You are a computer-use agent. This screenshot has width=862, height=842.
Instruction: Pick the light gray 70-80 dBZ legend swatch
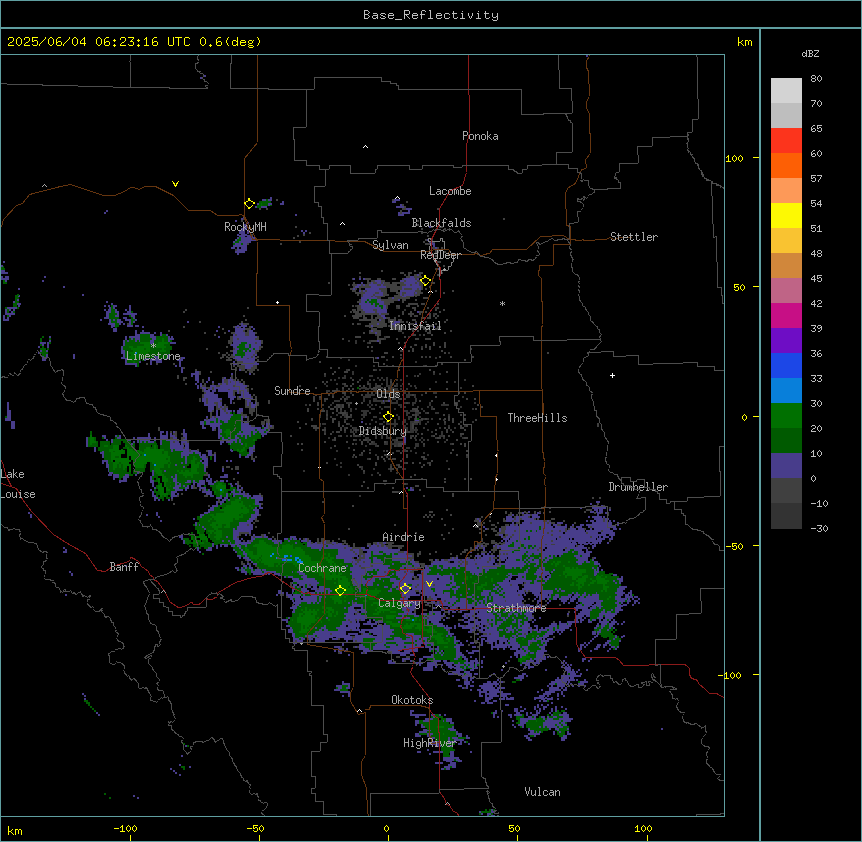pyautogui.click(x=786, y=91)
